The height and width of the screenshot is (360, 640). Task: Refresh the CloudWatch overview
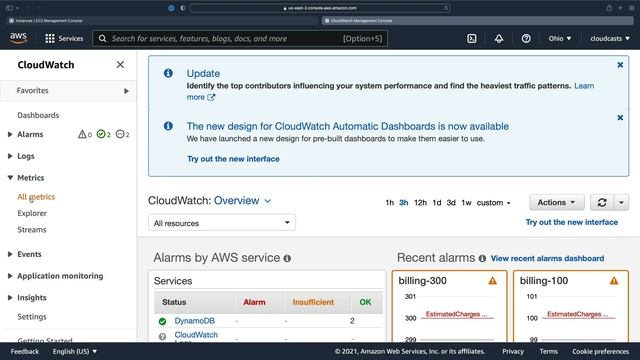coord(602,202)
